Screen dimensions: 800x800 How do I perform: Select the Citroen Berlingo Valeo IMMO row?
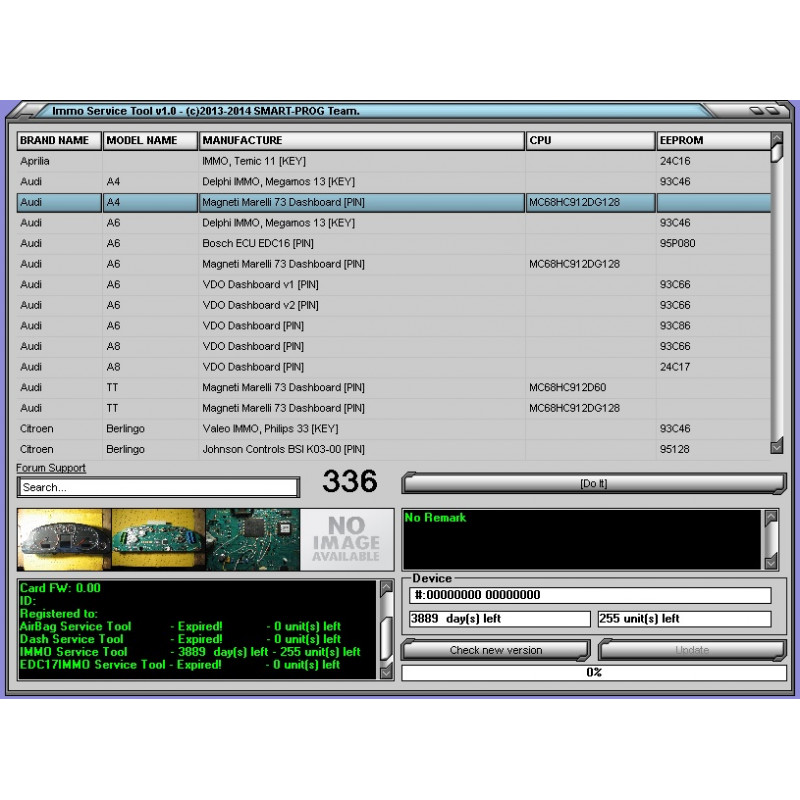pos(300,428)
